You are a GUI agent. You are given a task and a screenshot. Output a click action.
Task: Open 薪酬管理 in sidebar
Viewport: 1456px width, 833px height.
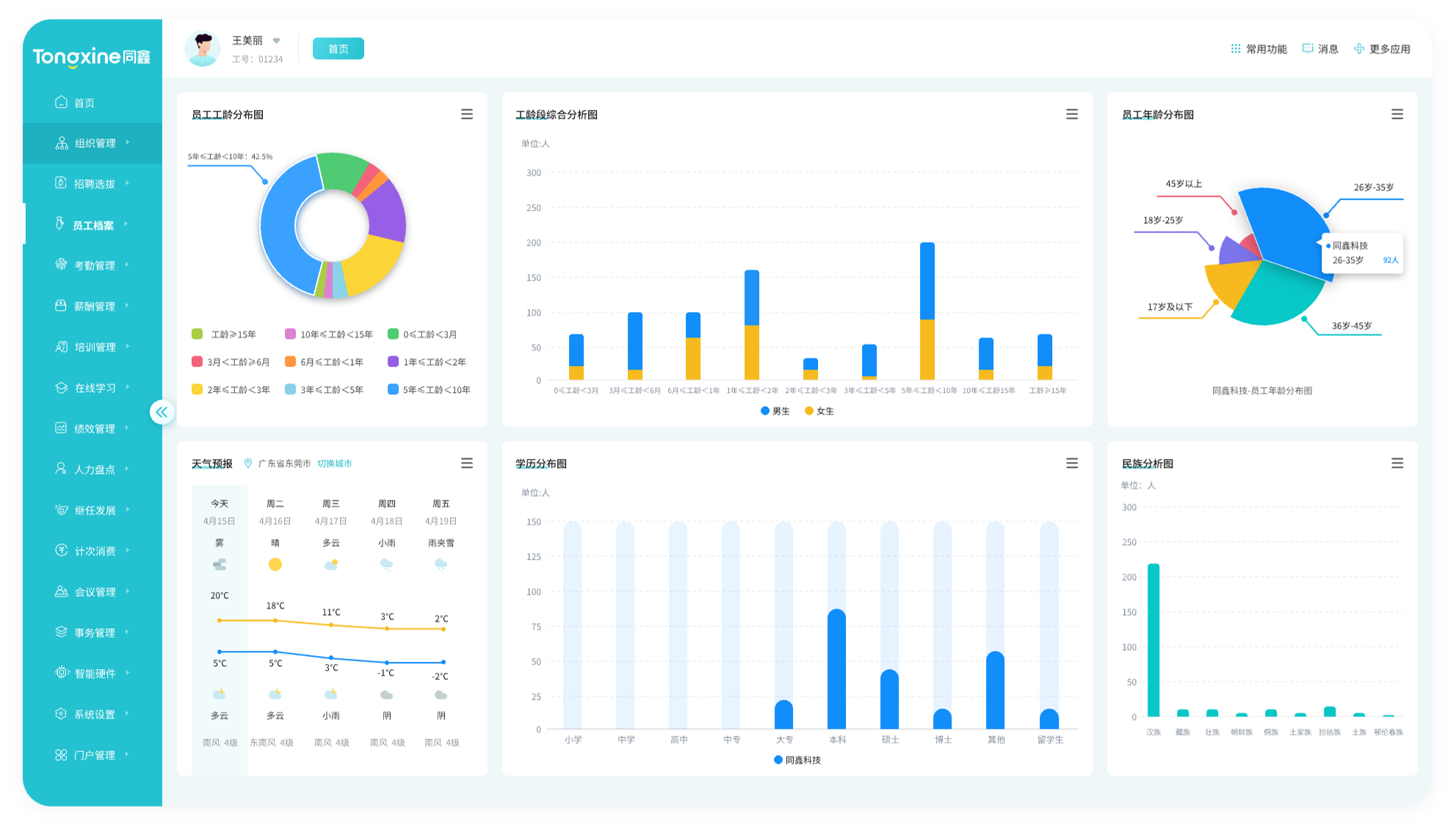(94, 306)
